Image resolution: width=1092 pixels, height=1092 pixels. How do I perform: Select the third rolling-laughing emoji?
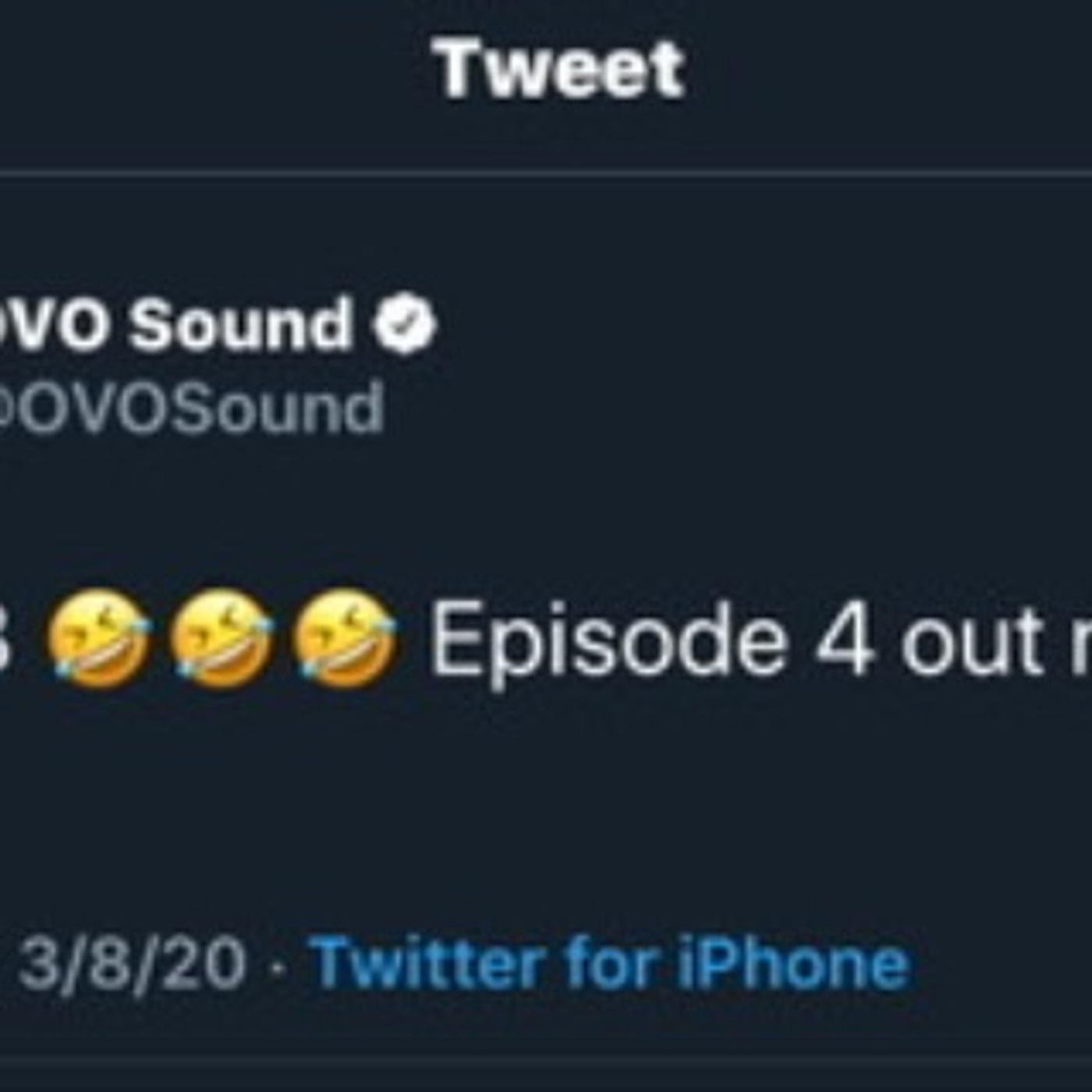point(344,640)
